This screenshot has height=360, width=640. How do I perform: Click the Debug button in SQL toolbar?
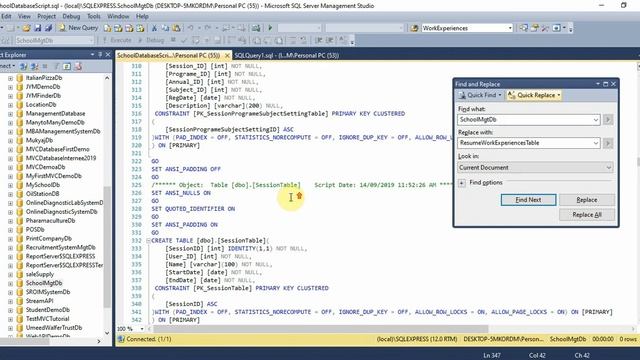tap(151, 40)
